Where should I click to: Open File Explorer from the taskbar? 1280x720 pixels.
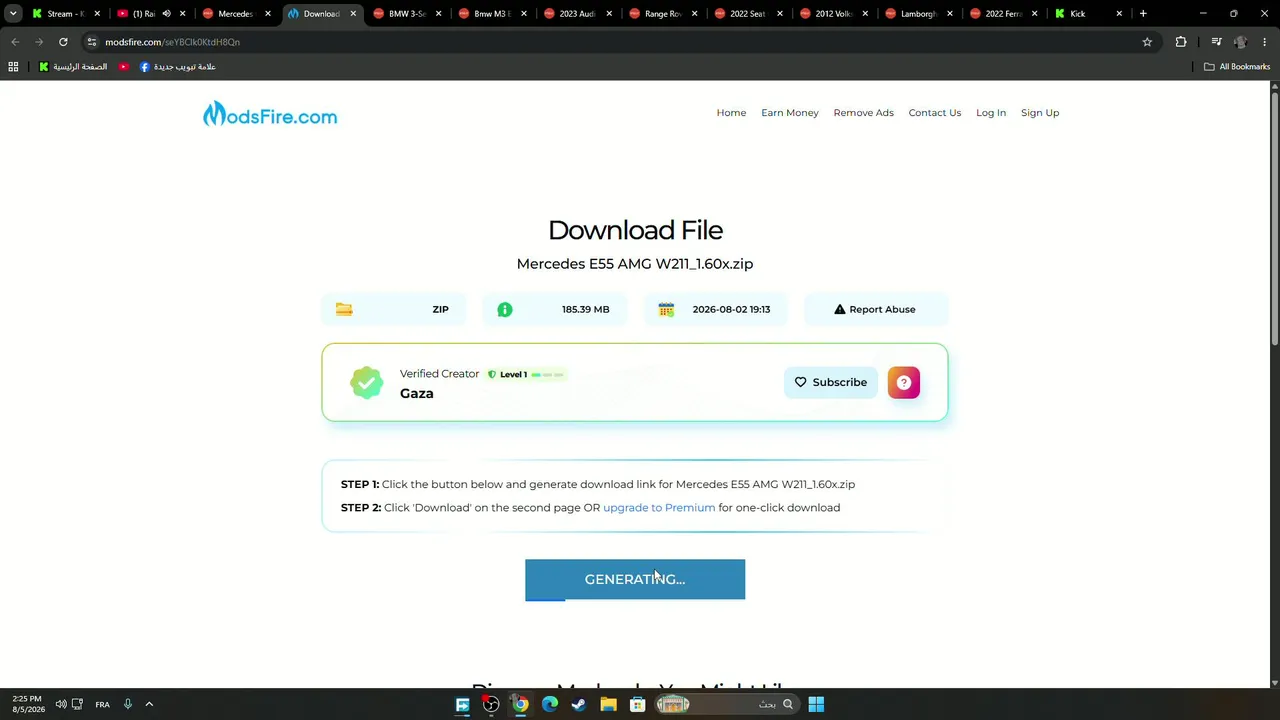[608, 704]
